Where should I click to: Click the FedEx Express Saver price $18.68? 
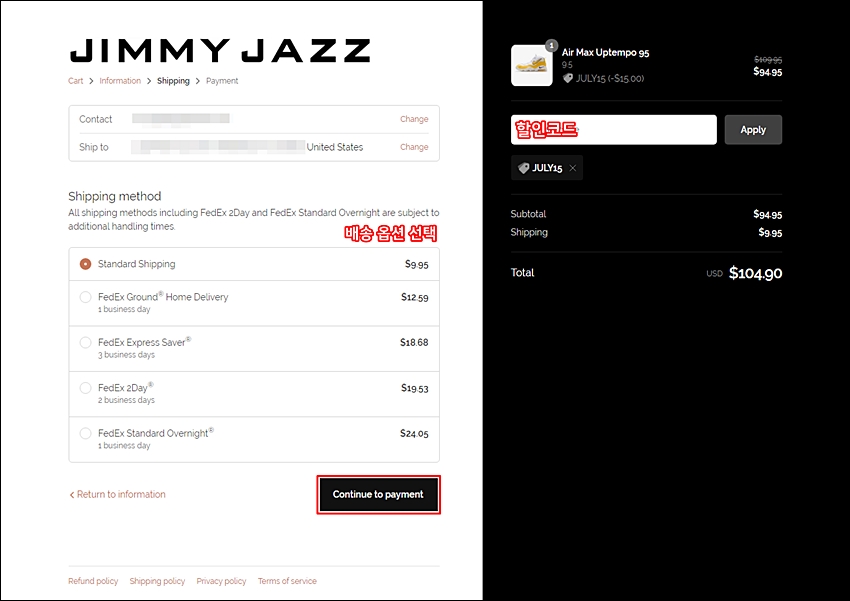pos(414,342)
